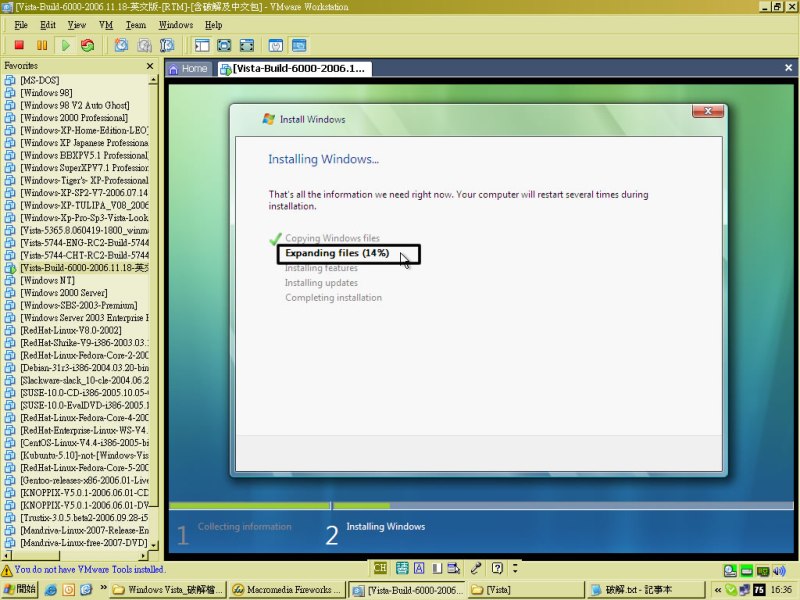Click the Internet Explorer quick launch icon
This screenshot has width=800, height=600.
(x=51, y=590)
